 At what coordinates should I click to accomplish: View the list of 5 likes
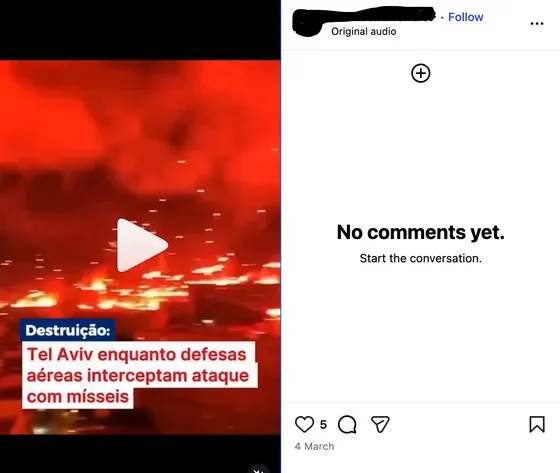click(323, 424)
